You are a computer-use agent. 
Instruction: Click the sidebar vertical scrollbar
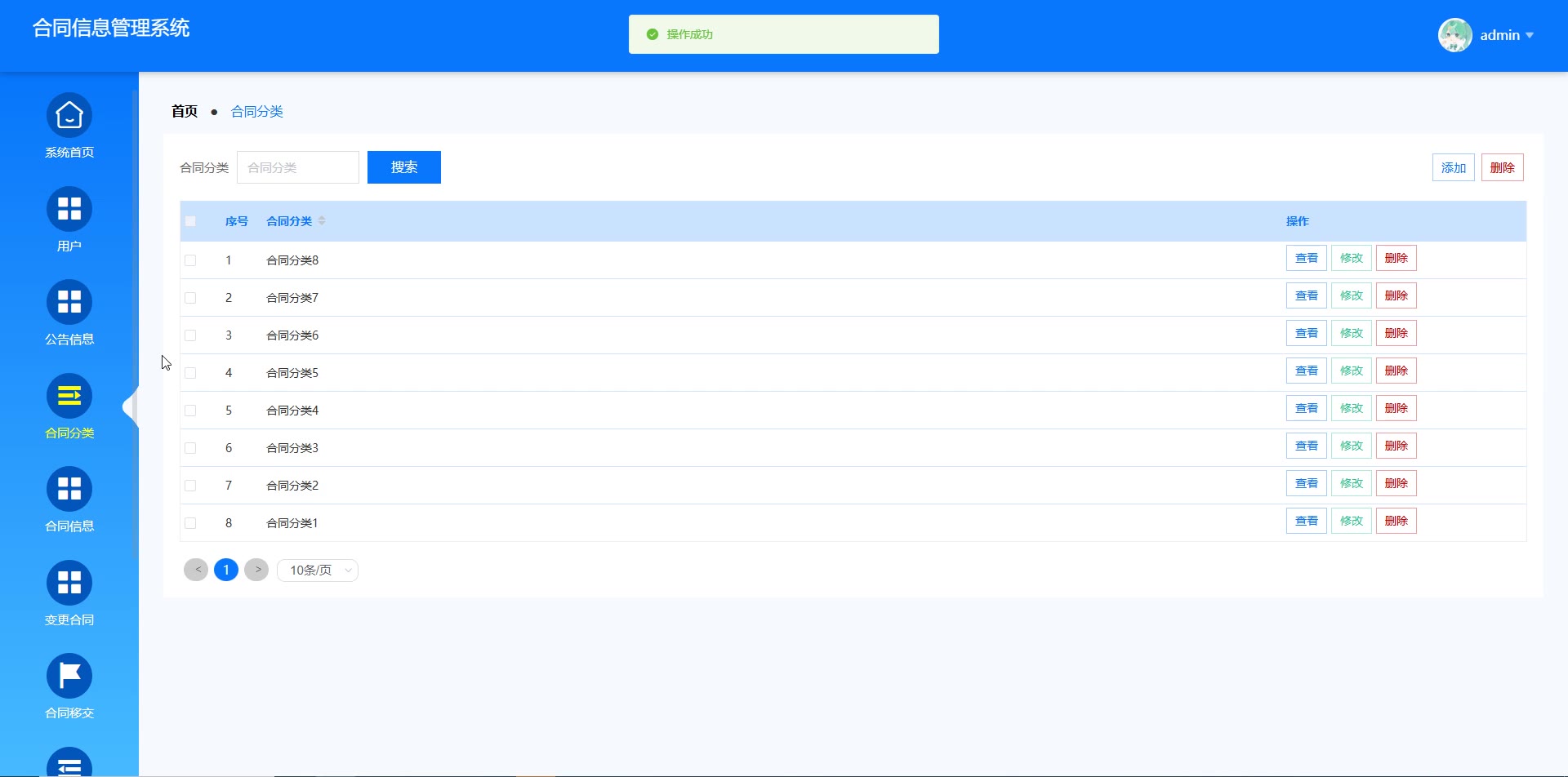135,324
